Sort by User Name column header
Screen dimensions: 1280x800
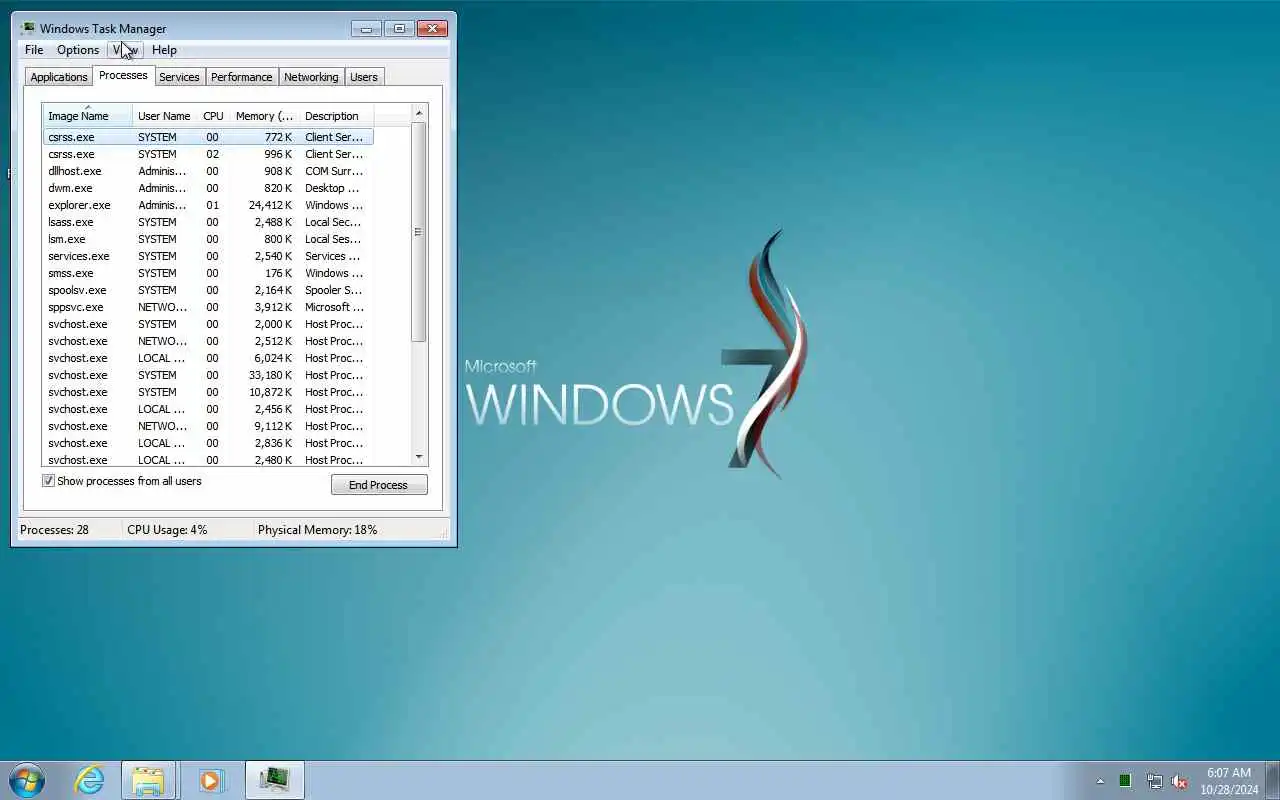tap(164, 116)
